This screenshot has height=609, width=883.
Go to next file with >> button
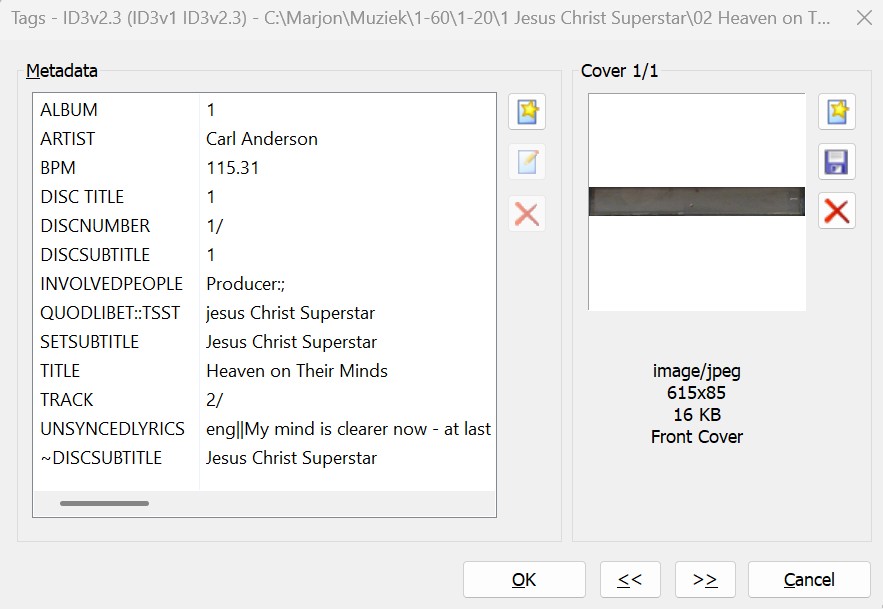coord(705,580)
